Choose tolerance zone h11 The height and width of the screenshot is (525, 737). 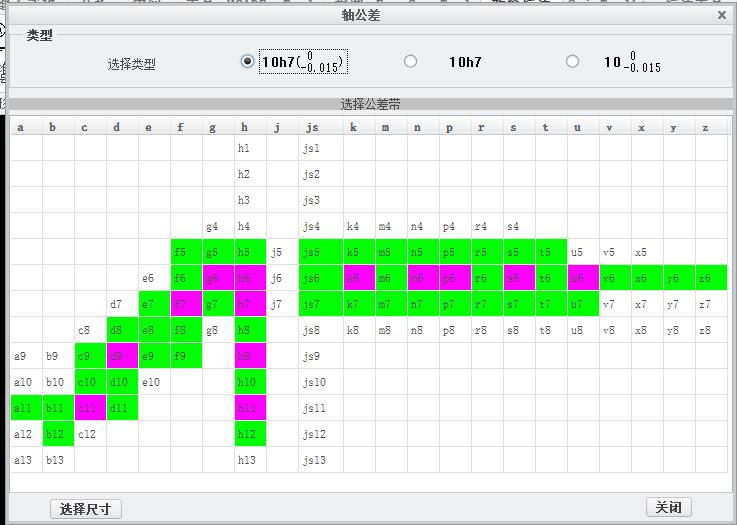(x=250, y=408)
